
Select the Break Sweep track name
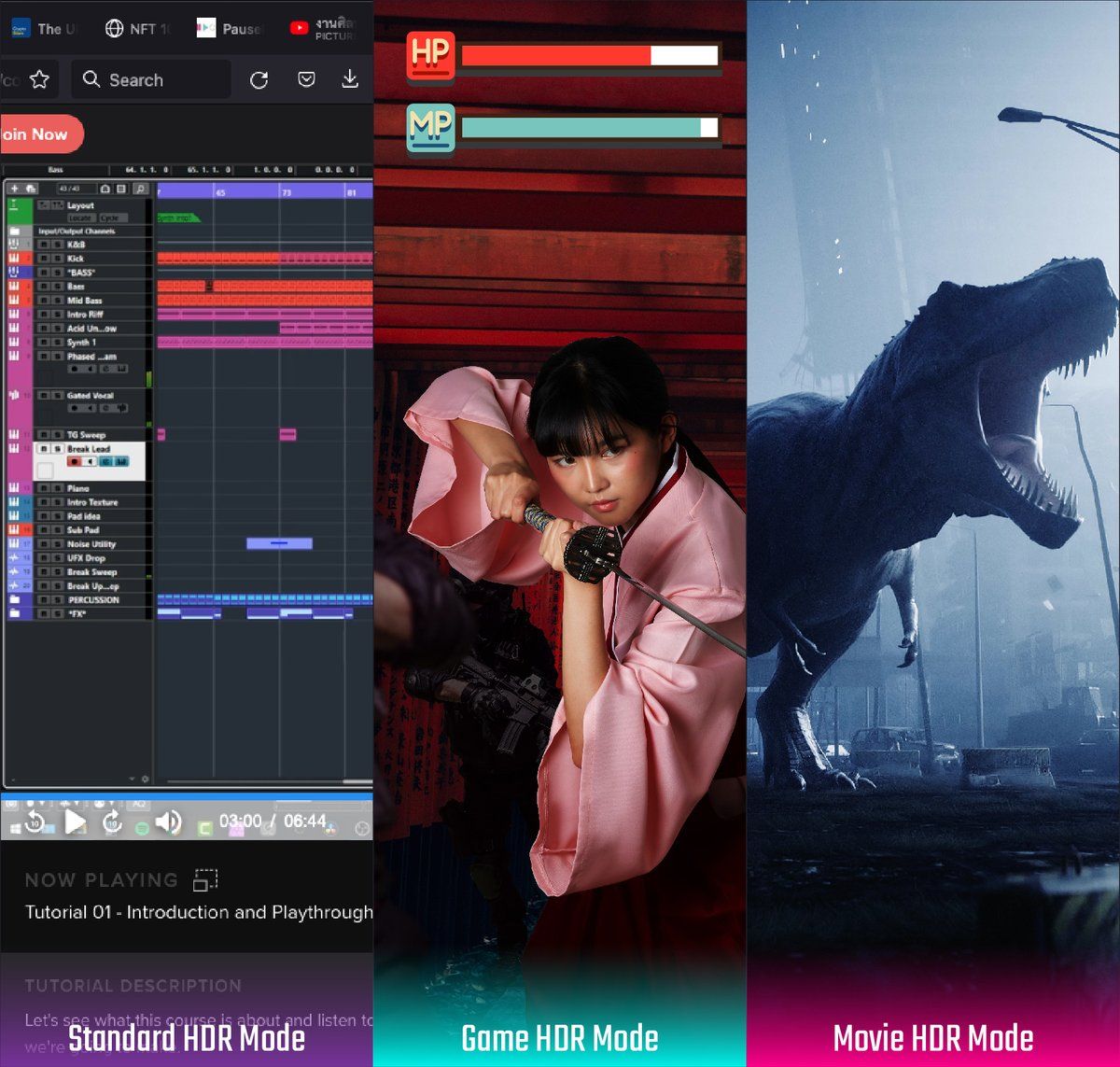[x=91, y=572]
